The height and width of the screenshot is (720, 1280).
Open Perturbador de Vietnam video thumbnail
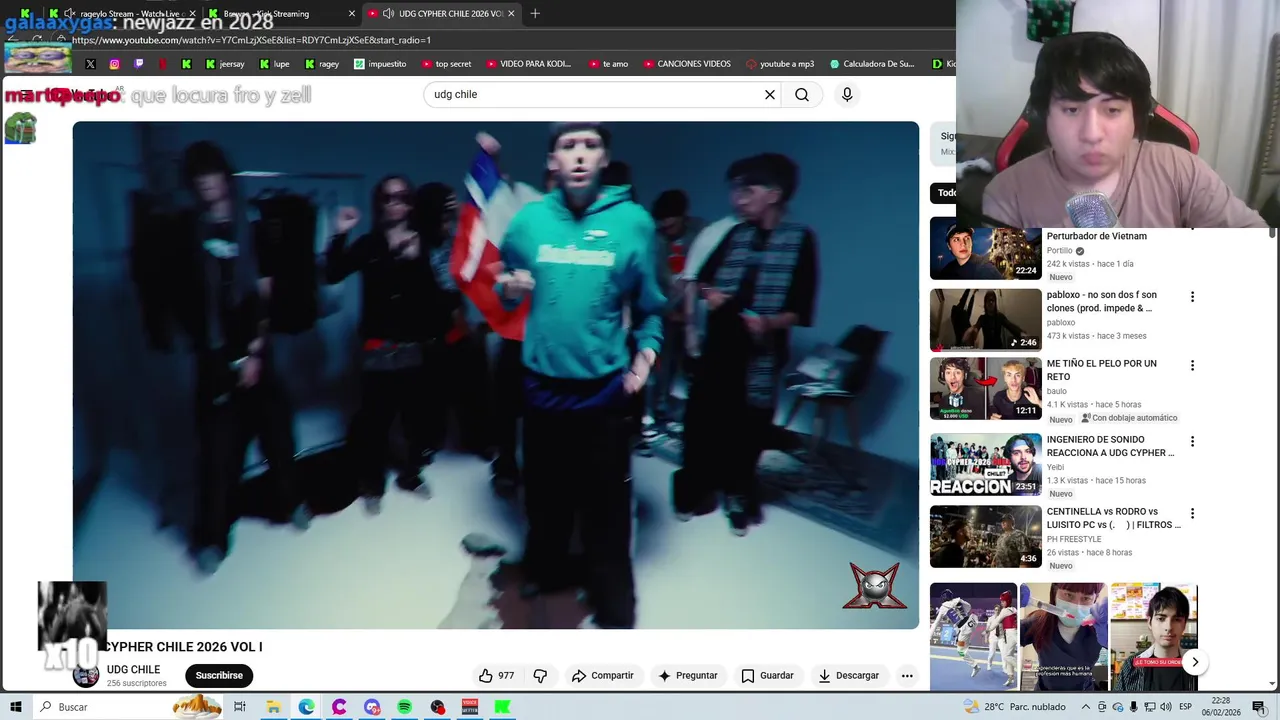[986, 248]
